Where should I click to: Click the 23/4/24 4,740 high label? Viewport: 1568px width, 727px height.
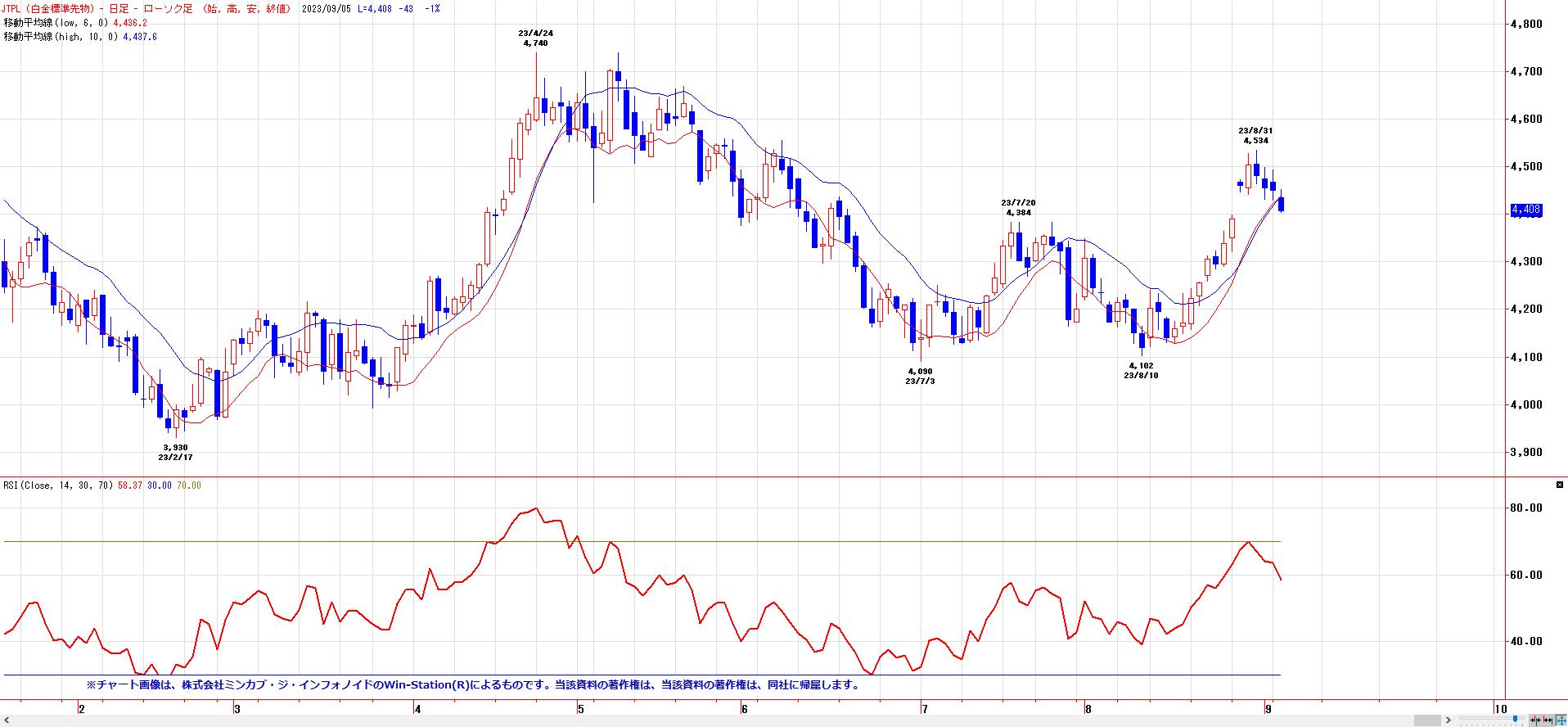(x=535, y=38)
